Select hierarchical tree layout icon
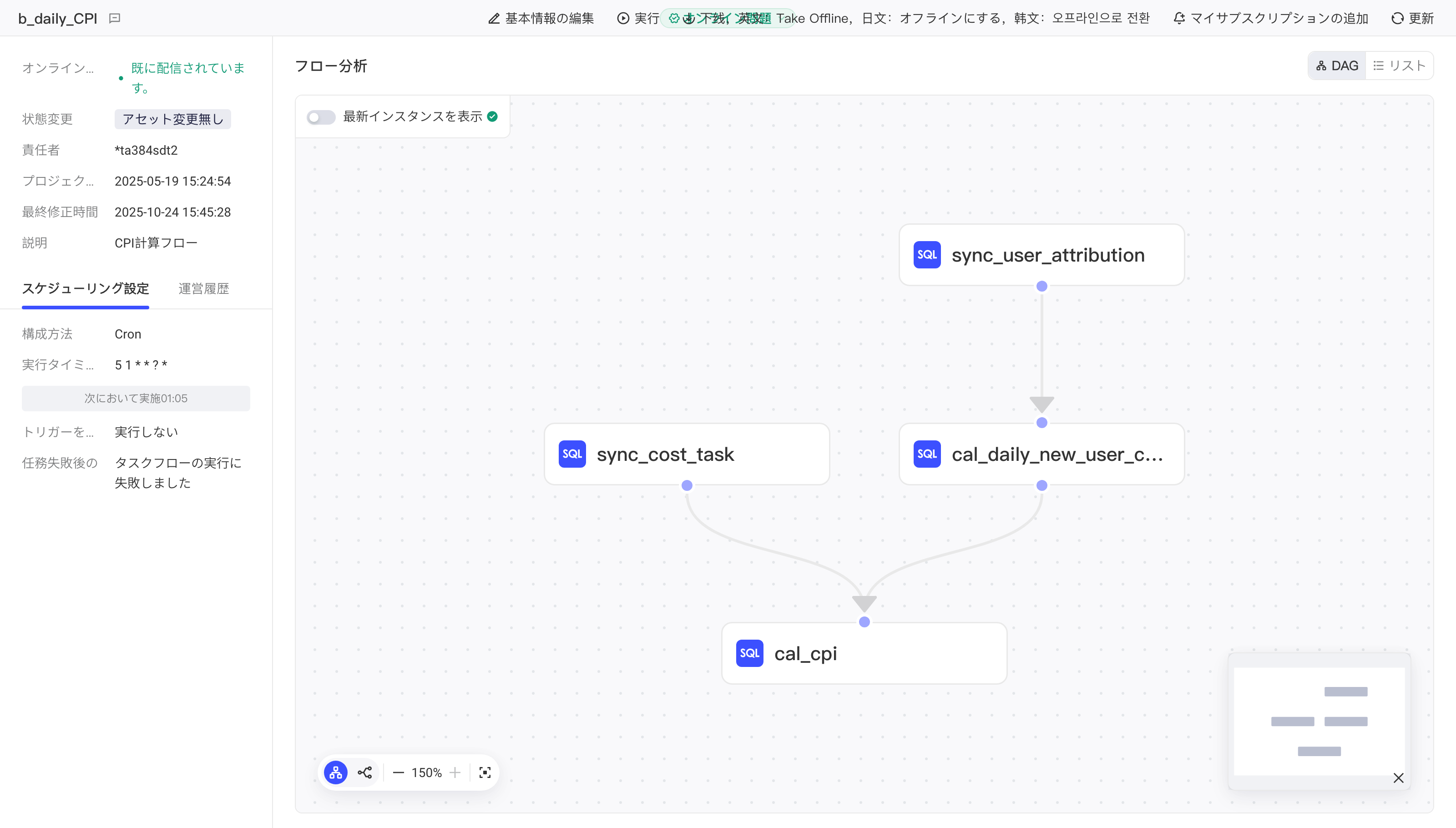 336,772
